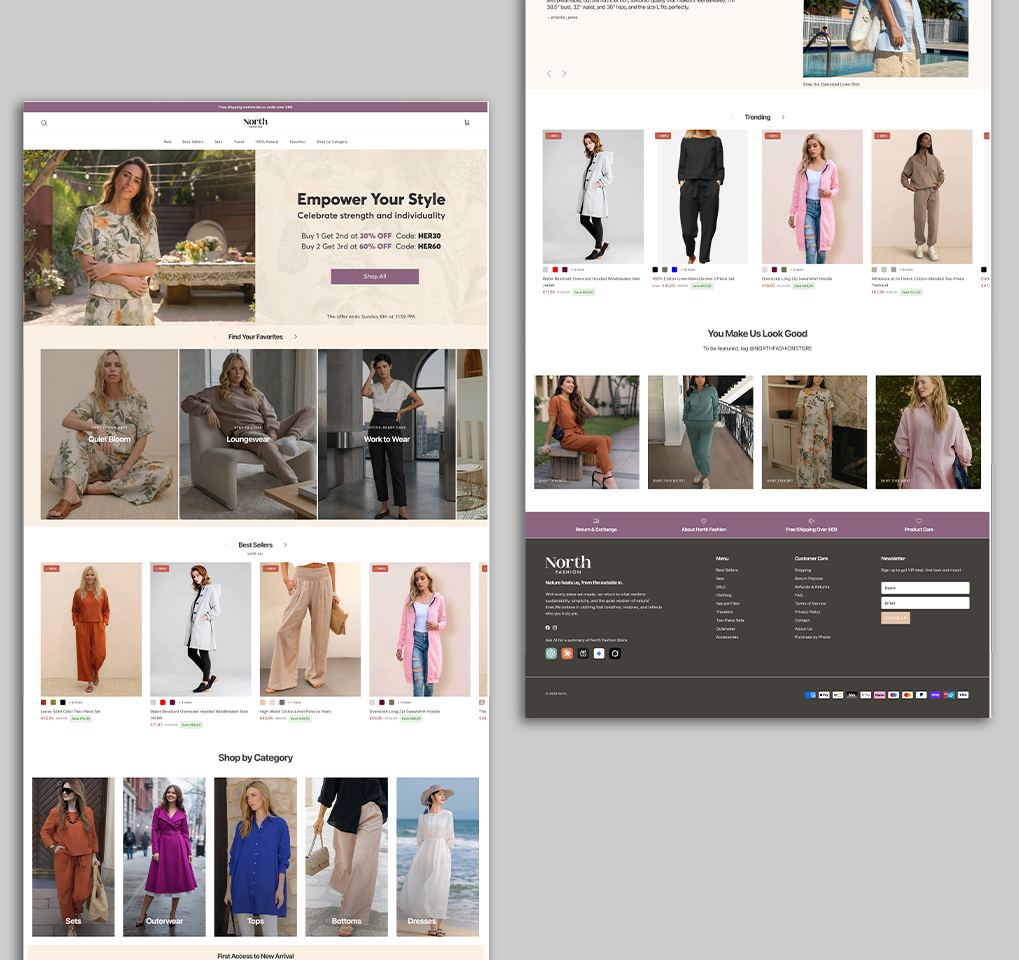Select red swatch on Windbreaker Rain Jacket
1019x960 pixels.
(163, 702)
